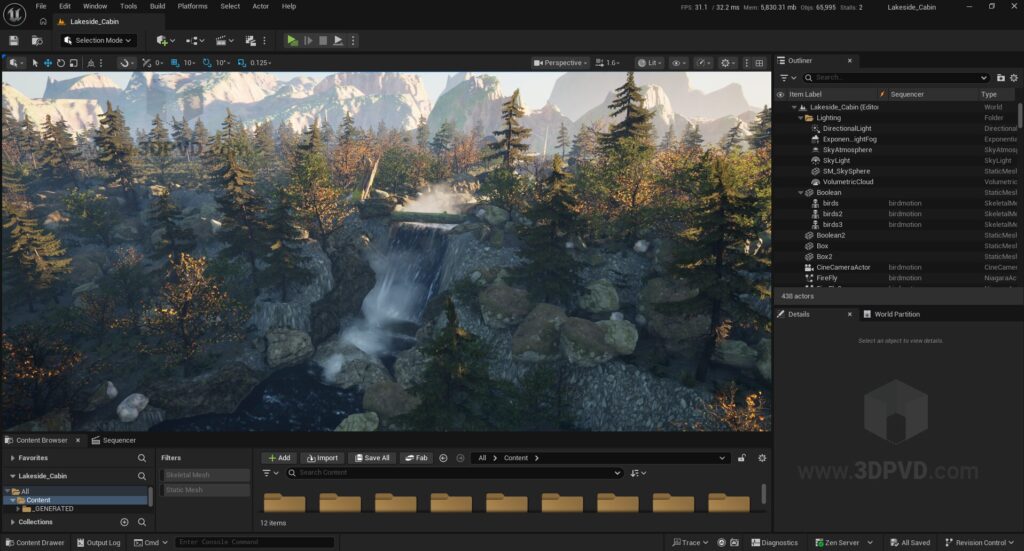Open the Outliner settings gear icon
This screenshot has width=1024, height=551.
(x=1014, y=77)
